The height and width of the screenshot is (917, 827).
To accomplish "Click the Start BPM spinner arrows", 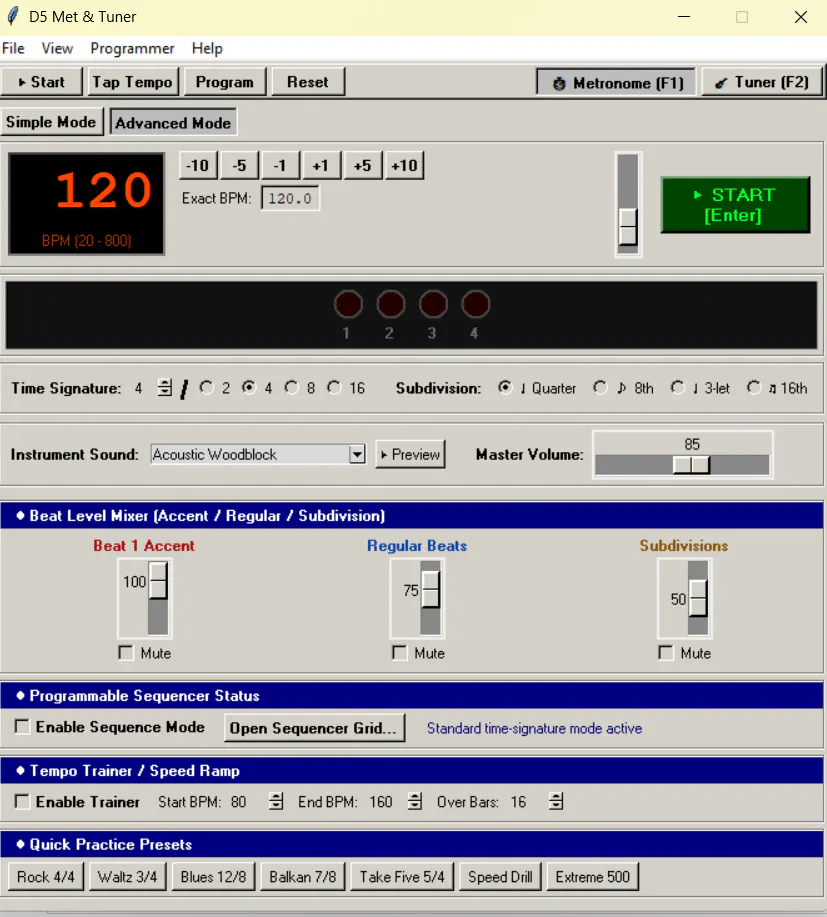I will 276,801.
